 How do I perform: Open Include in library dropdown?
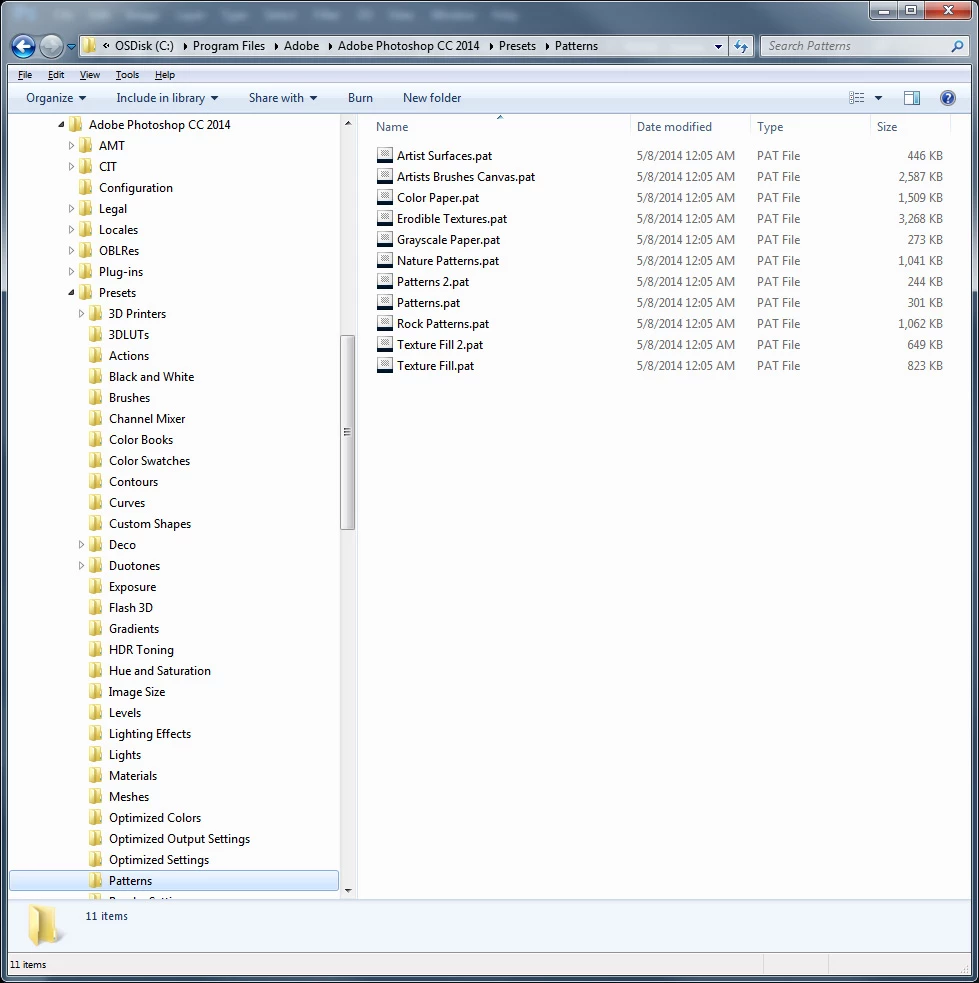click(167, 98)
